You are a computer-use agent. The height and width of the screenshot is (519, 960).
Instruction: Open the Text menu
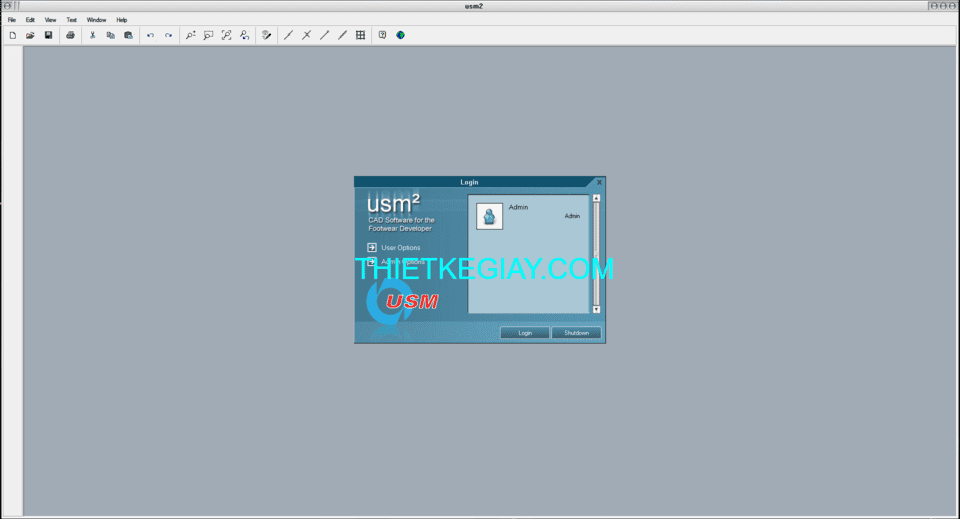coord(72,20)
